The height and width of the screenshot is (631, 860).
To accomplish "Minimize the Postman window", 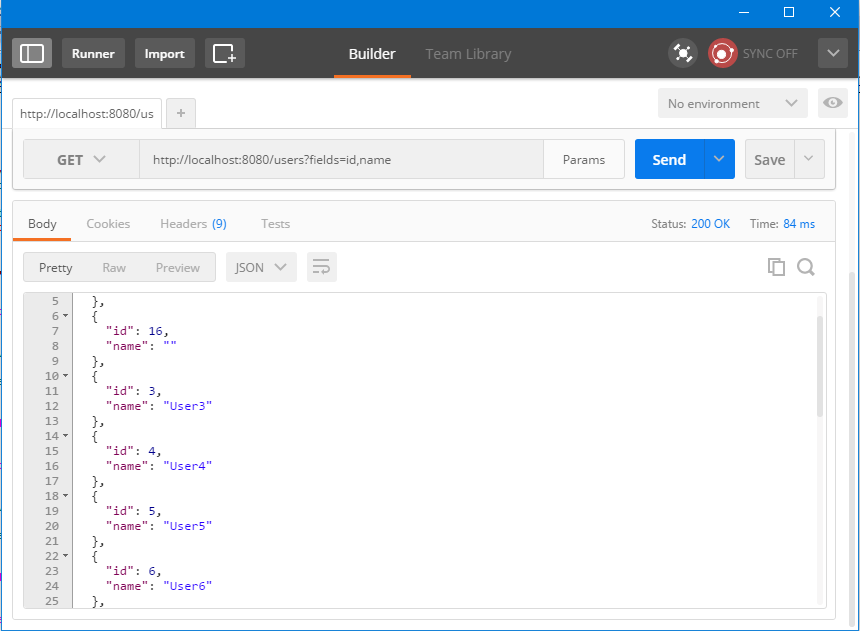I will pos(744,12).
